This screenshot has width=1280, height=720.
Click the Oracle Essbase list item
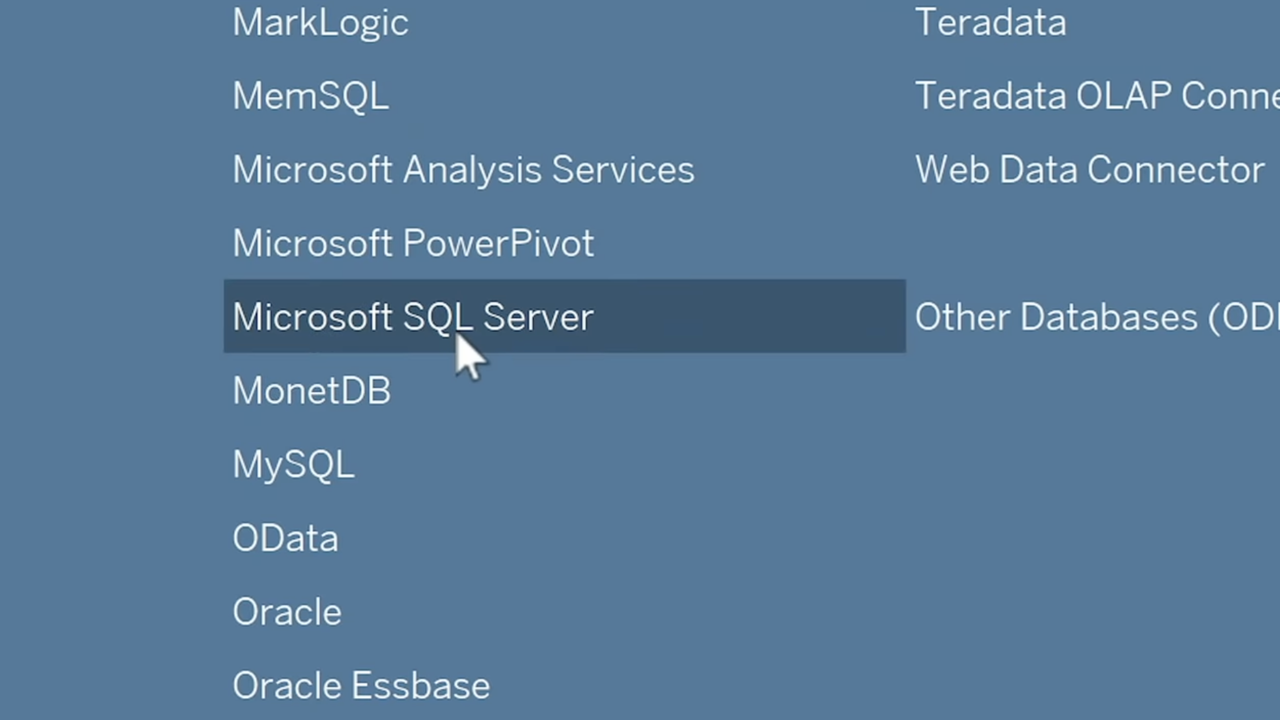coord(361,686)
